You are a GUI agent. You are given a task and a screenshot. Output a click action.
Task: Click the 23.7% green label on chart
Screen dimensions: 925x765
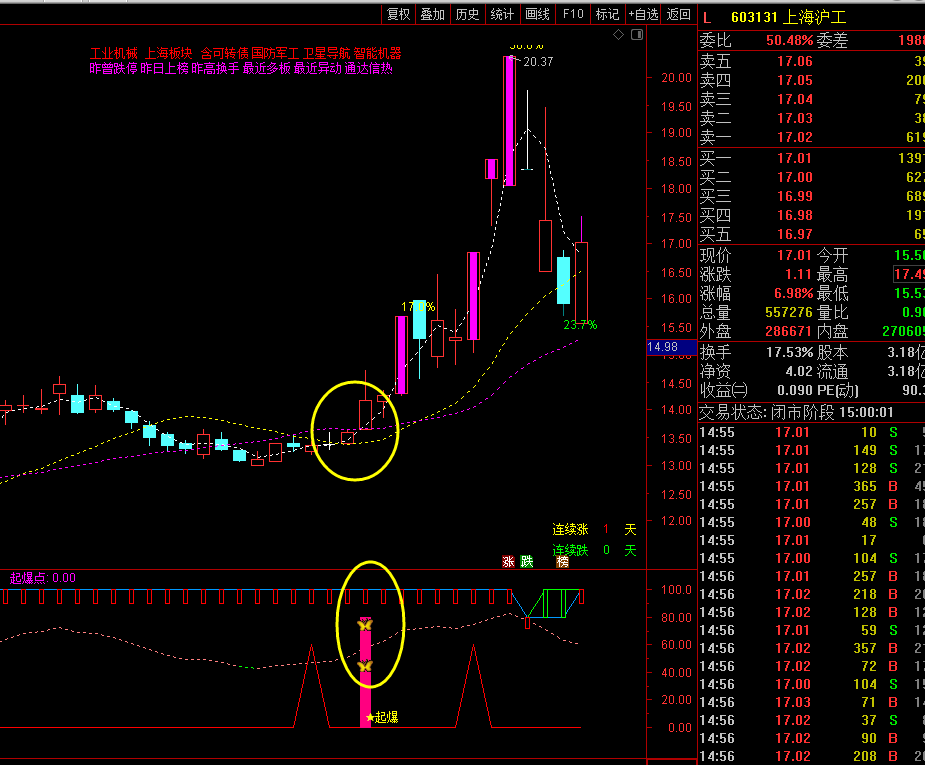point(580,325)
